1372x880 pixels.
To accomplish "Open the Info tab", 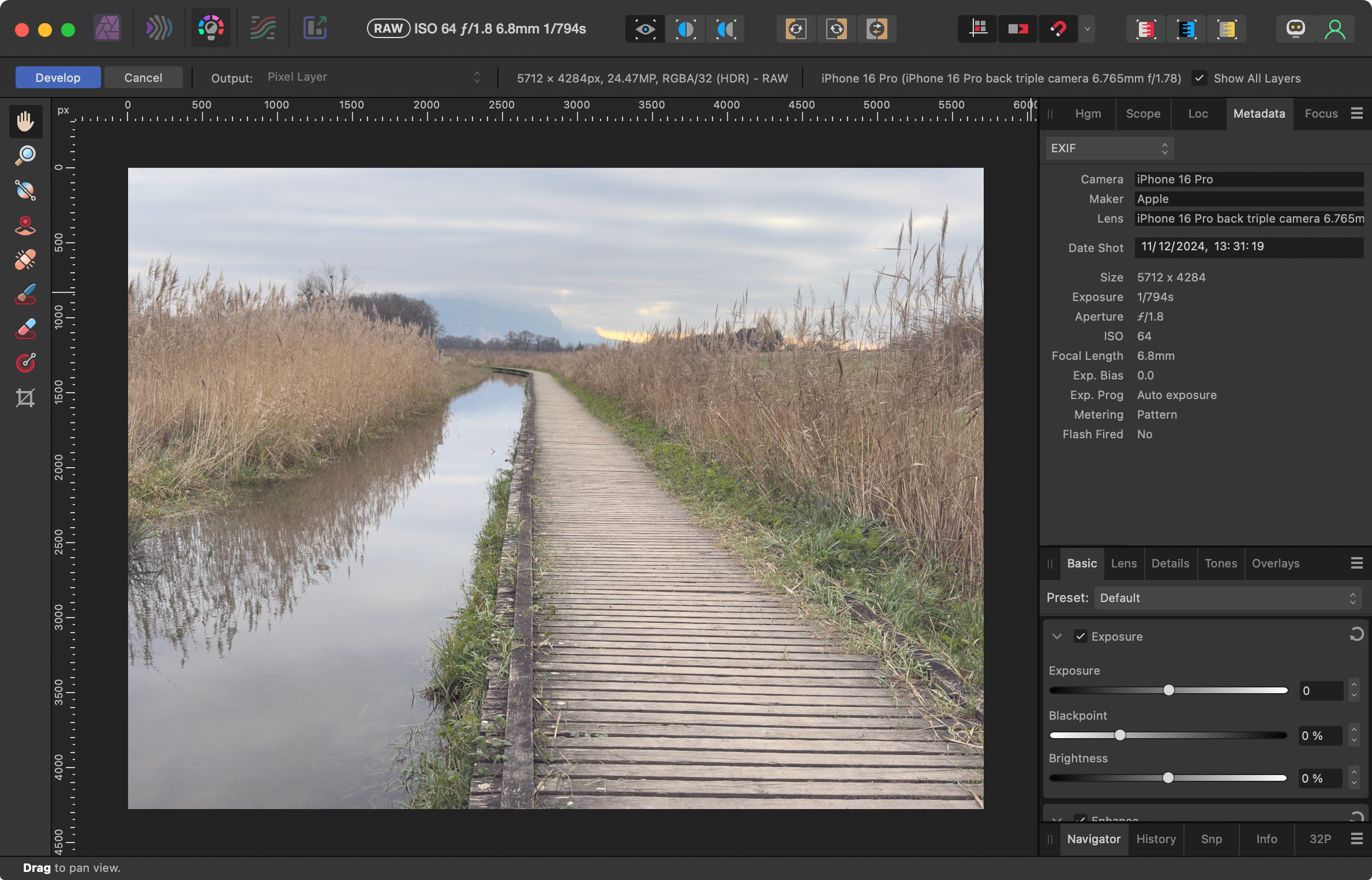I will point(1266,839).
